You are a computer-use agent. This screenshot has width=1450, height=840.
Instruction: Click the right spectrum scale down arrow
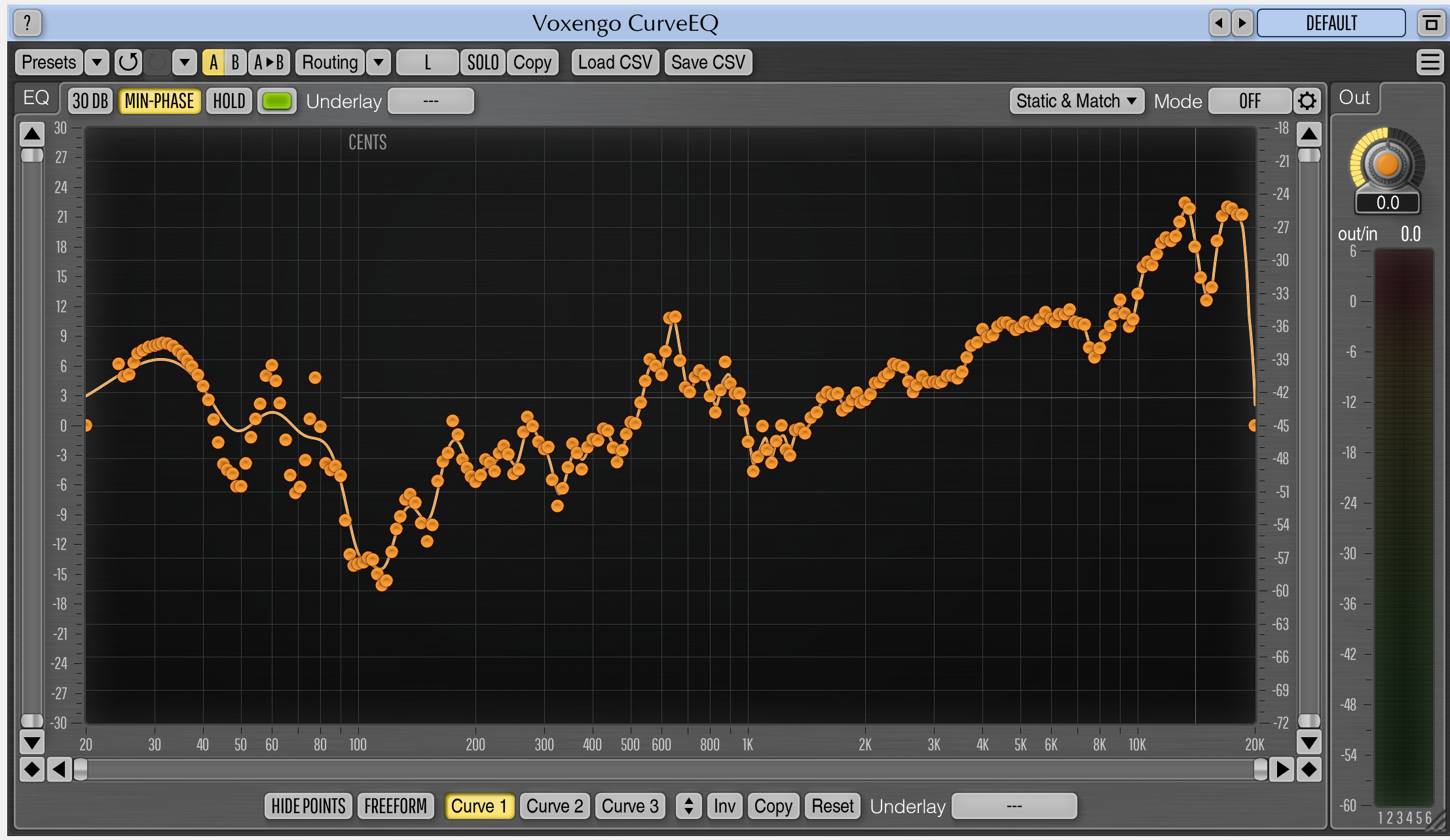1309,743
